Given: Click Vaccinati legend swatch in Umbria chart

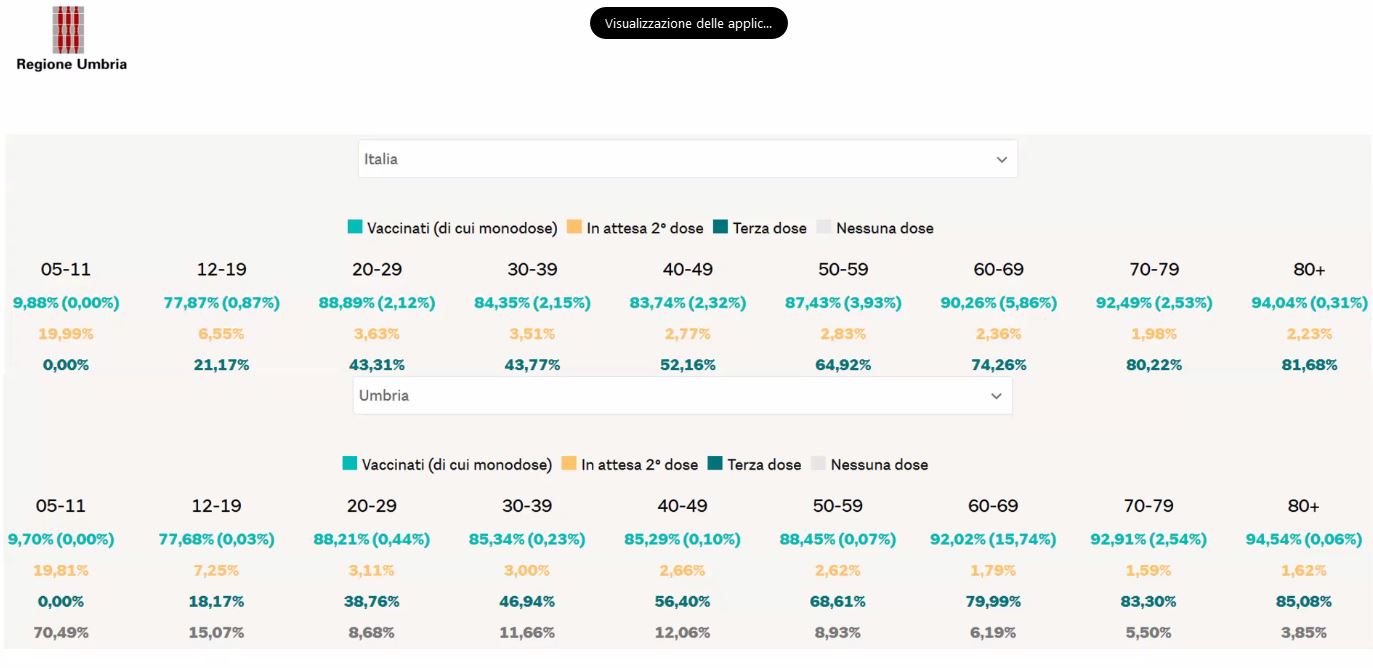Looking at the screenshot, I should (350, 464).
